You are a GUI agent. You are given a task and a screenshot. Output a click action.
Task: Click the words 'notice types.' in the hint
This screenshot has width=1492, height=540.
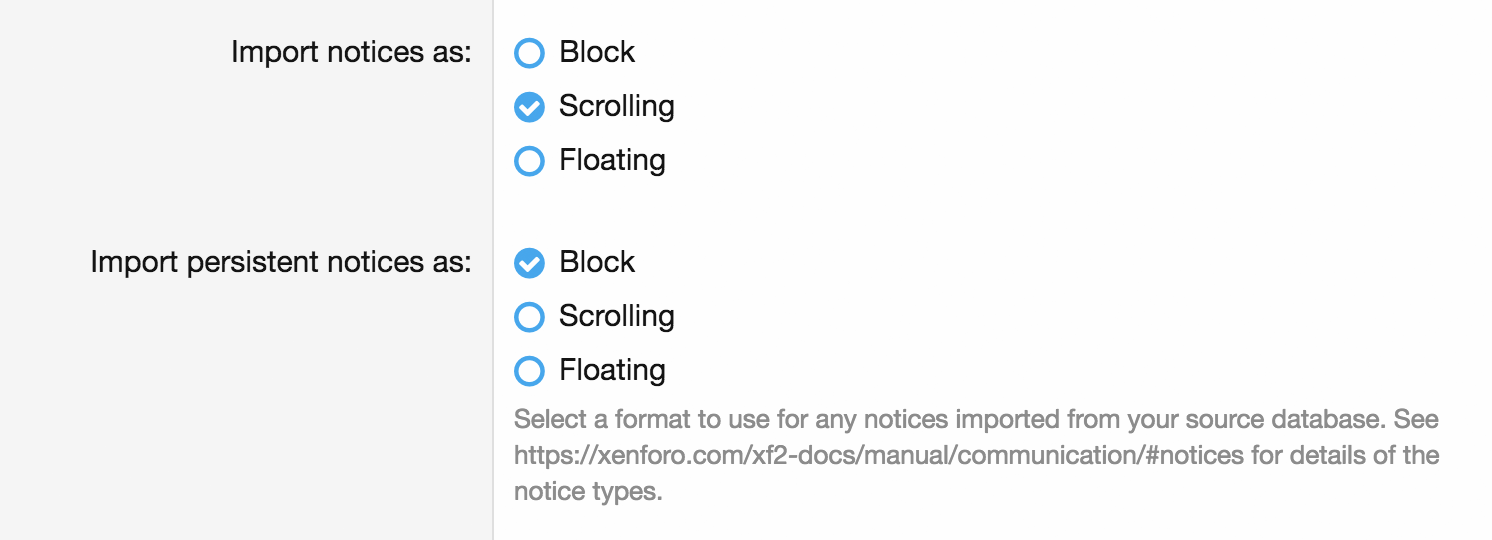(x=588, y=493)
